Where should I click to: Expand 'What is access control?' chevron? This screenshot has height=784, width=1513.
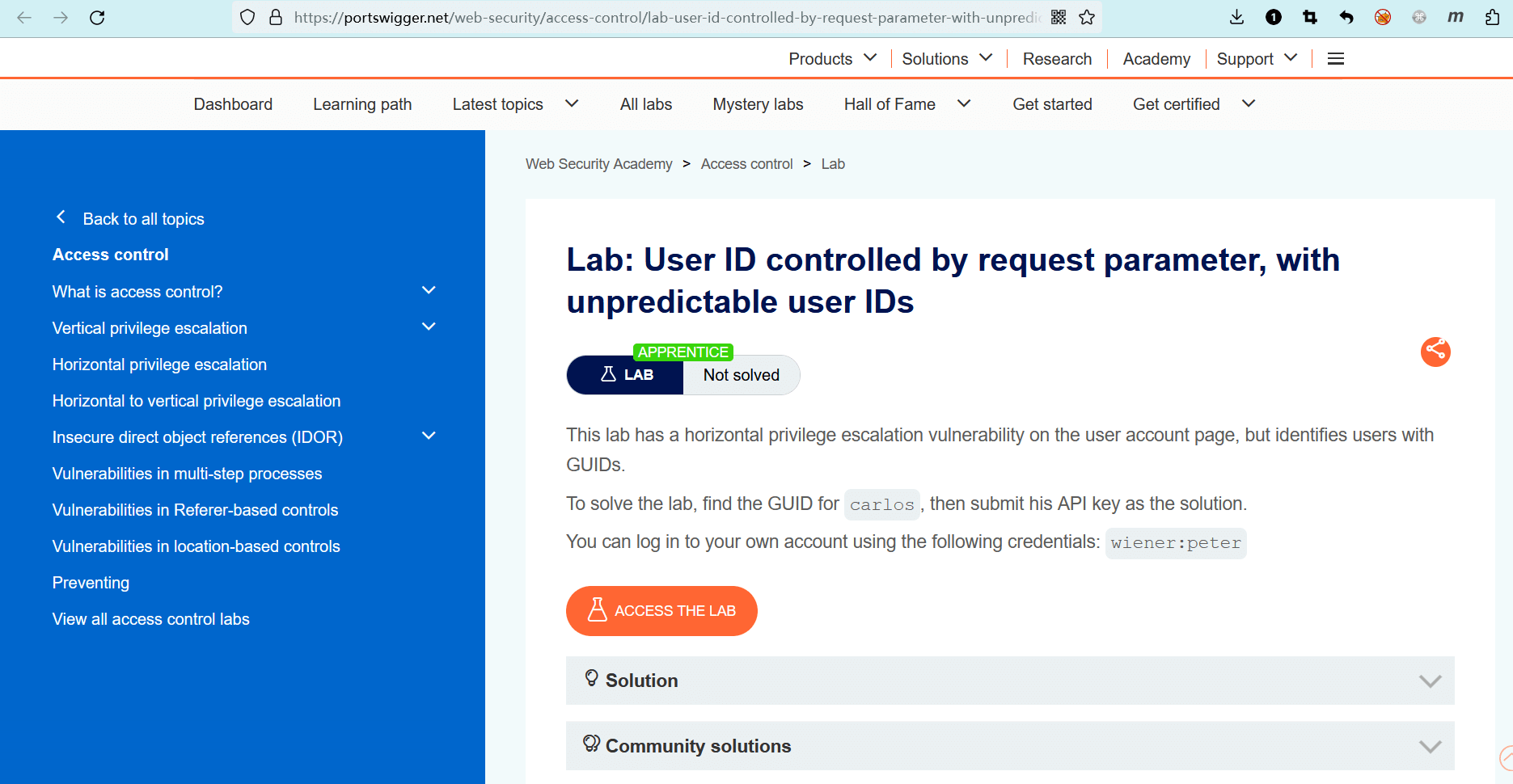[429, 290]
